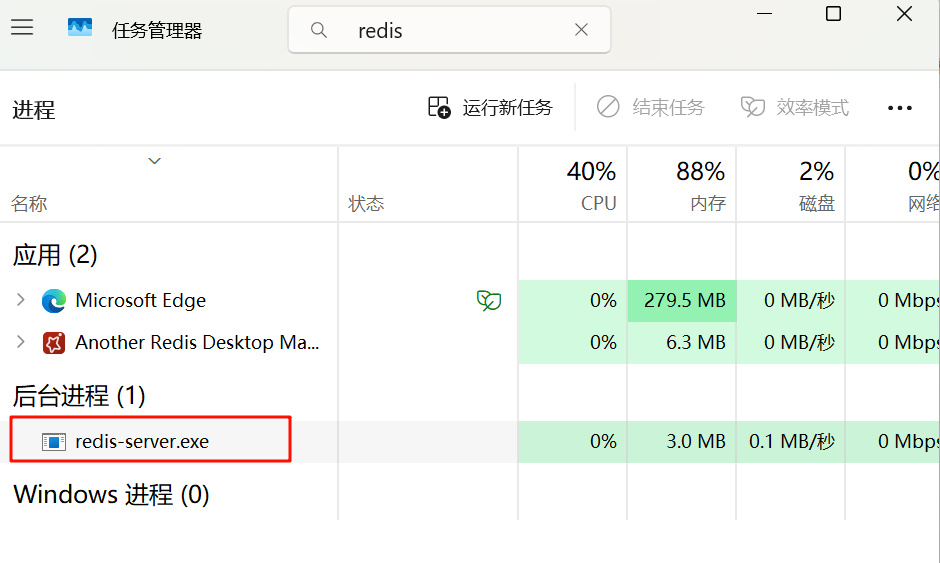Click the redis-server.exe process icon

(x=53, y=442)
